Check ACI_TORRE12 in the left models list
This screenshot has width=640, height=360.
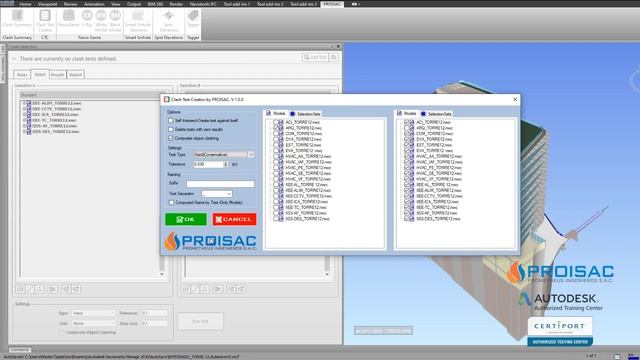click(x=276, y=122)
